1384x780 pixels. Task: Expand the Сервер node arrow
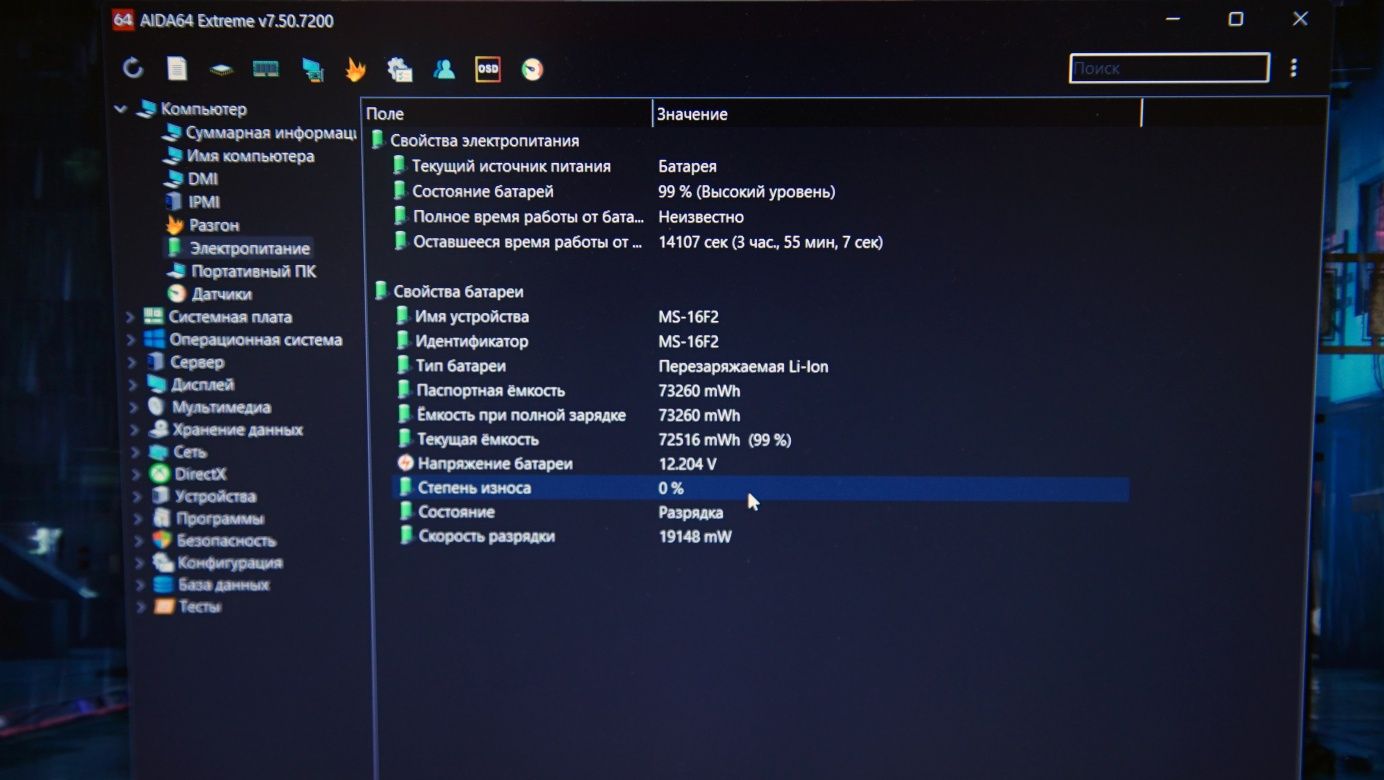coord(132,362)
